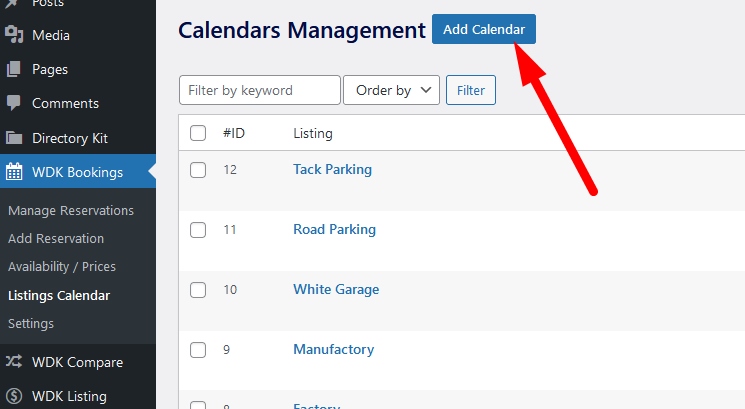The height and width of the screenshot is (409, 745).
Task: Click the WDK Compare shuffle icon
Action: click(14, 362)
